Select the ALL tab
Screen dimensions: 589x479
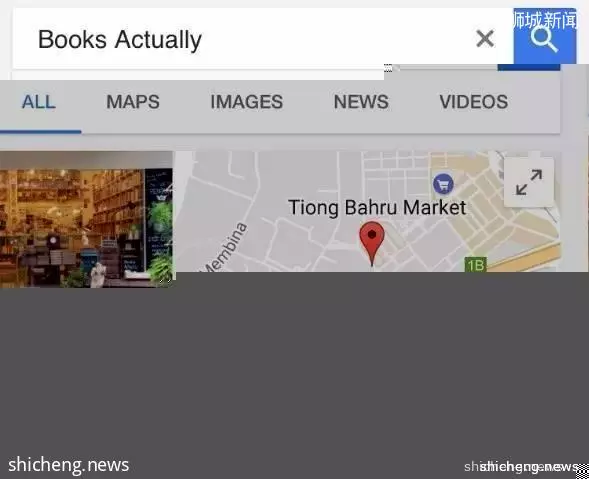(39, 102)
